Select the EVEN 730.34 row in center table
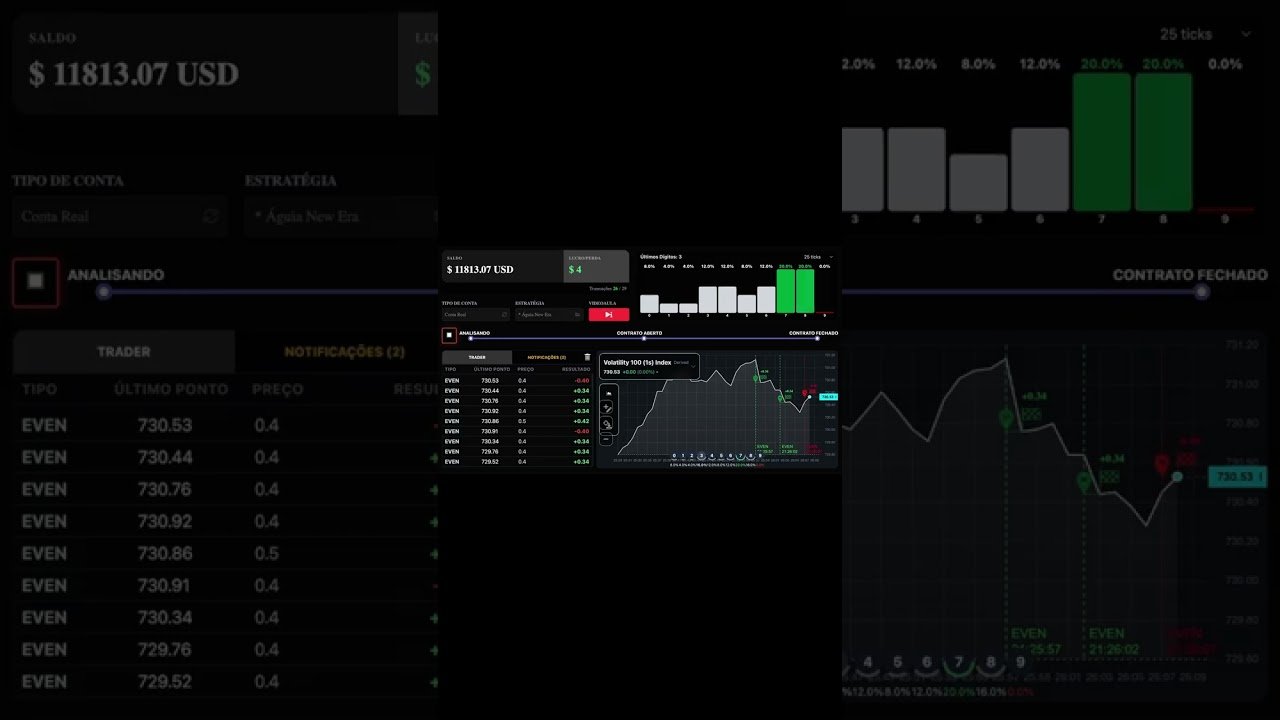The width and height of the screenshot is (1280, 720). click(x=517, y=441)
